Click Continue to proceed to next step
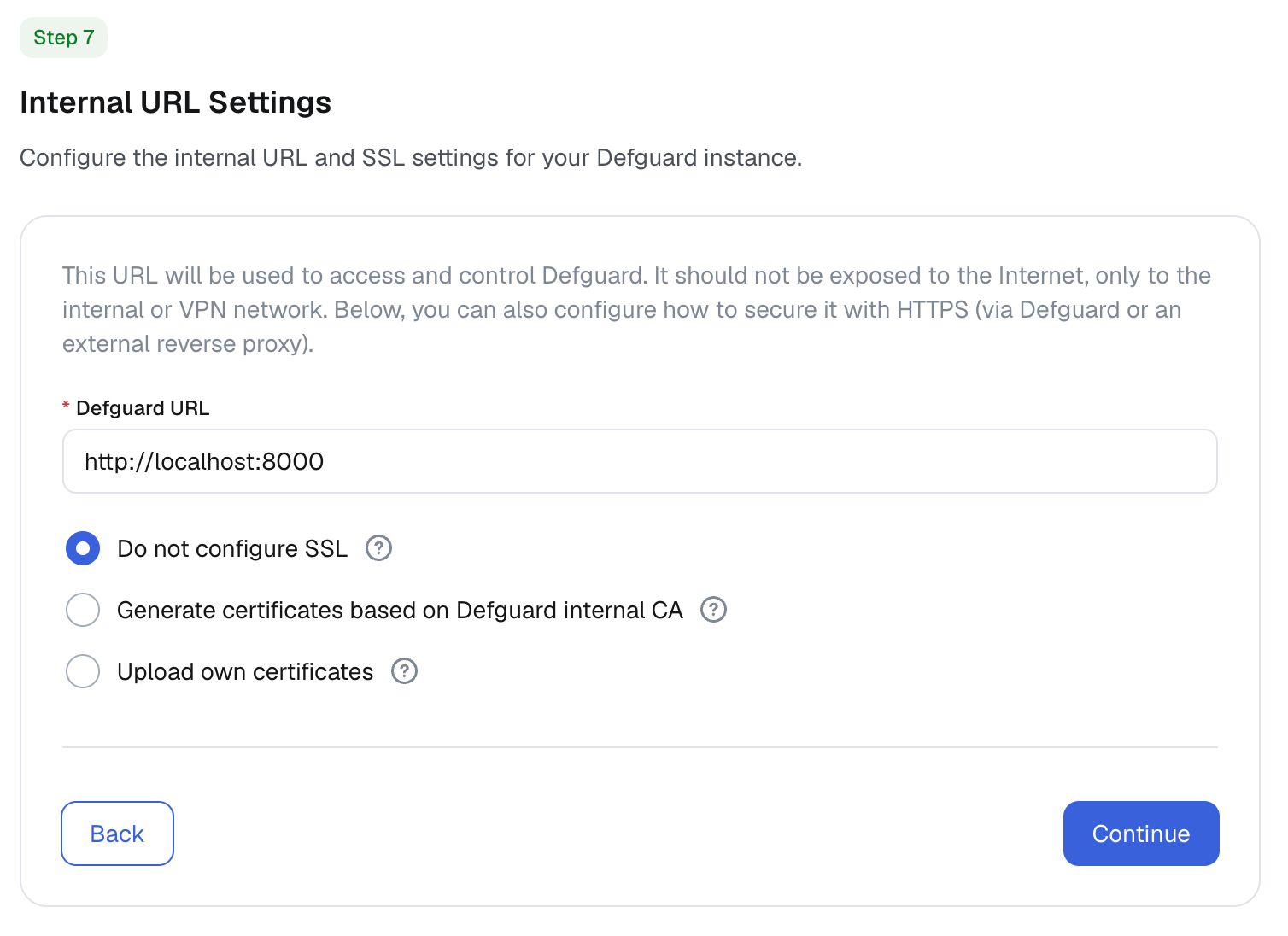 [1141, 834]
